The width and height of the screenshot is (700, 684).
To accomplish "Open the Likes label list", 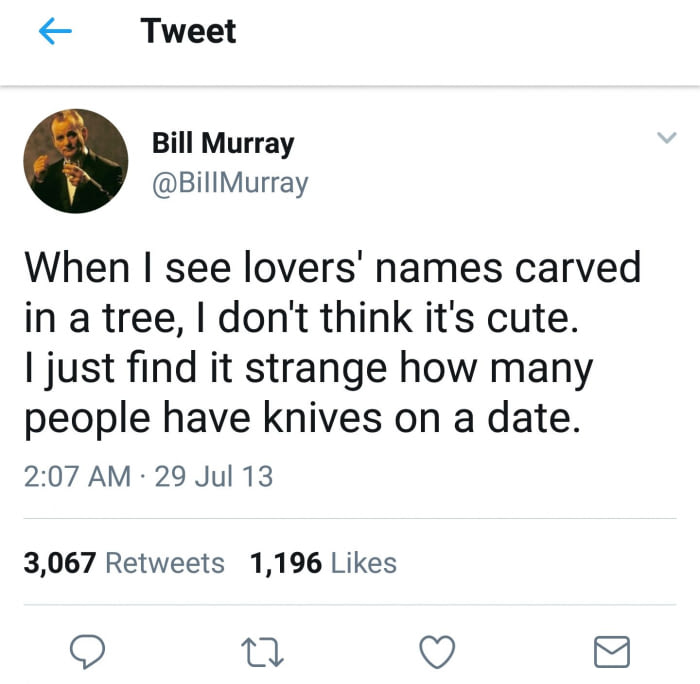I will point(363,563).
